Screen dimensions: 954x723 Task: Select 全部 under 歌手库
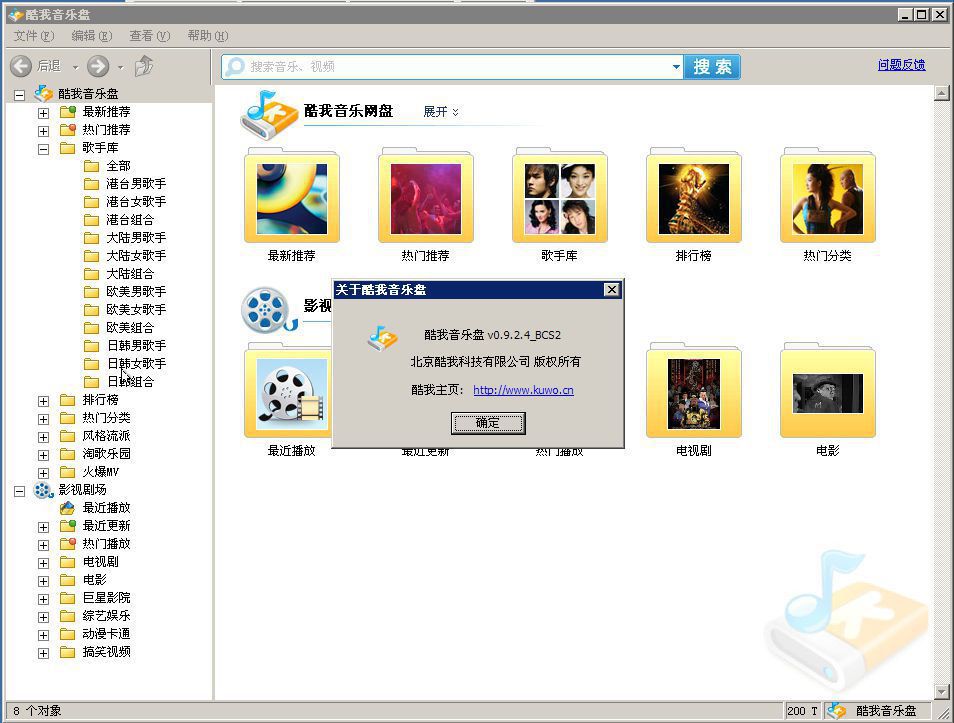(118, 166)
